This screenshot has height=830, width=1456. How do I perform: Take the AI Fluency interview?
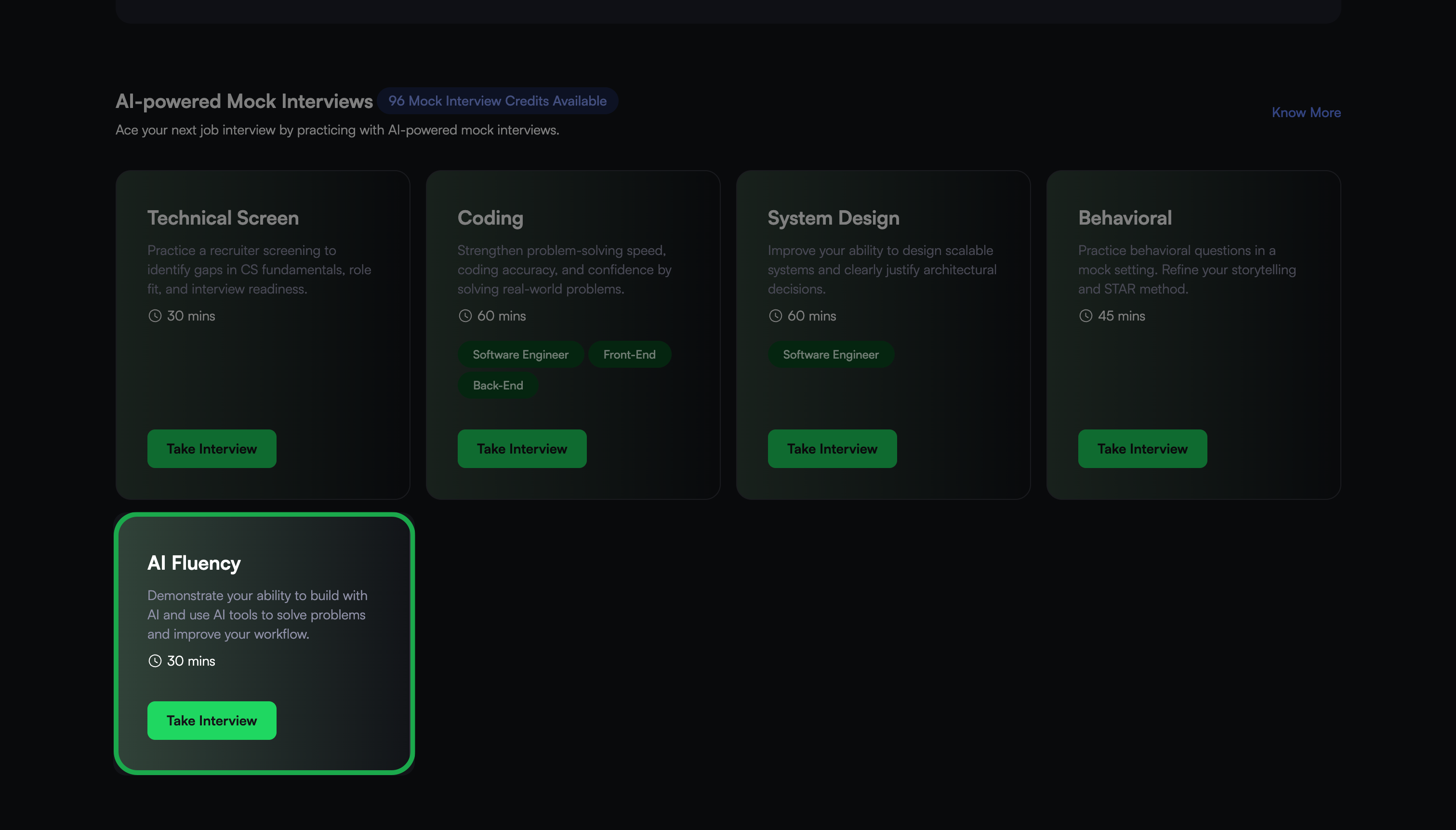point(212,721)
